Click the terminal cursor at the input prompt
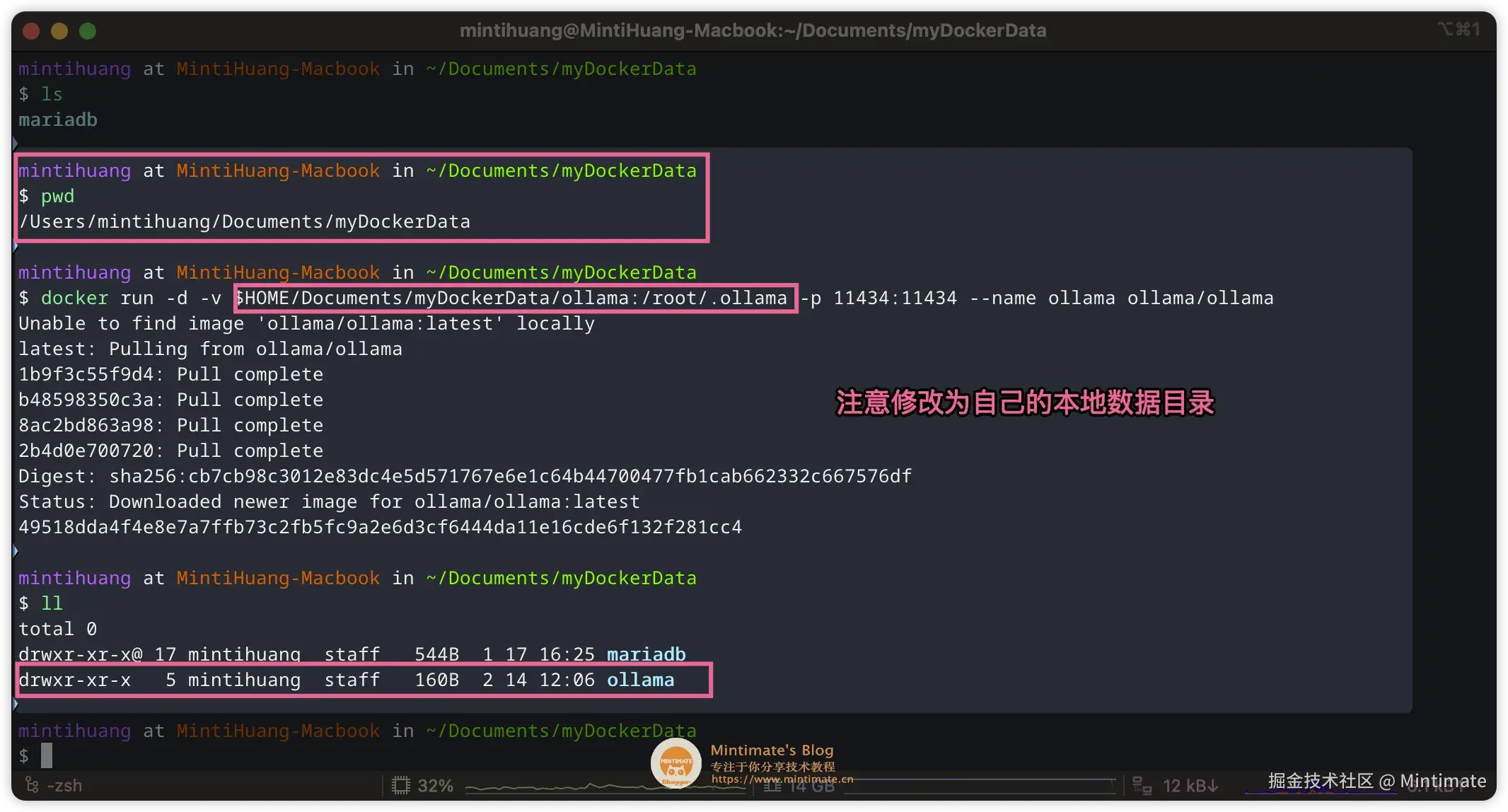 [48, 755]
